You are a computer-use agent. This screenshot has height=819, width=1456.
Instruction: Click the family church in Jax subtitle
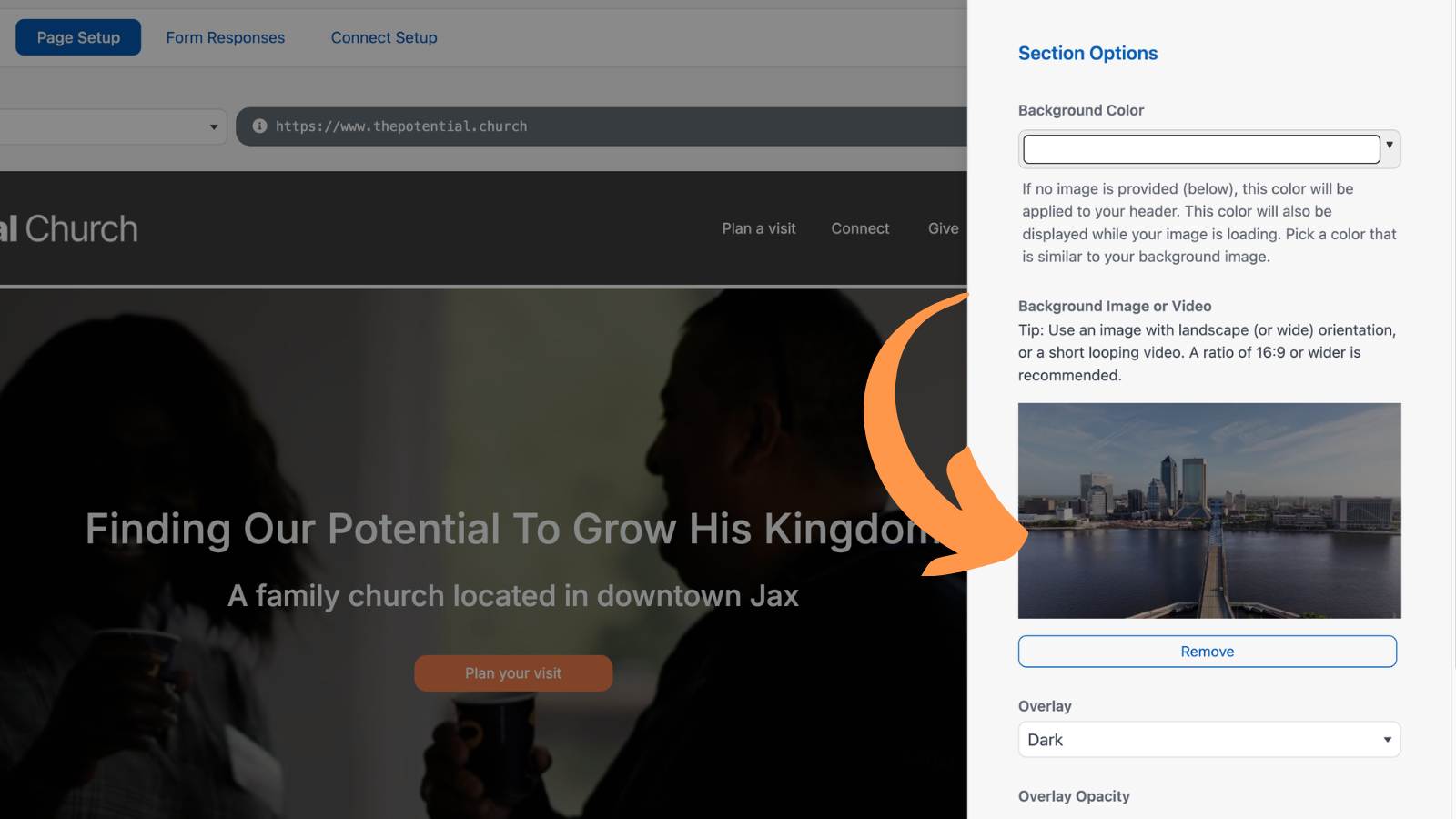pyautogui.click(x=513, y=596)
